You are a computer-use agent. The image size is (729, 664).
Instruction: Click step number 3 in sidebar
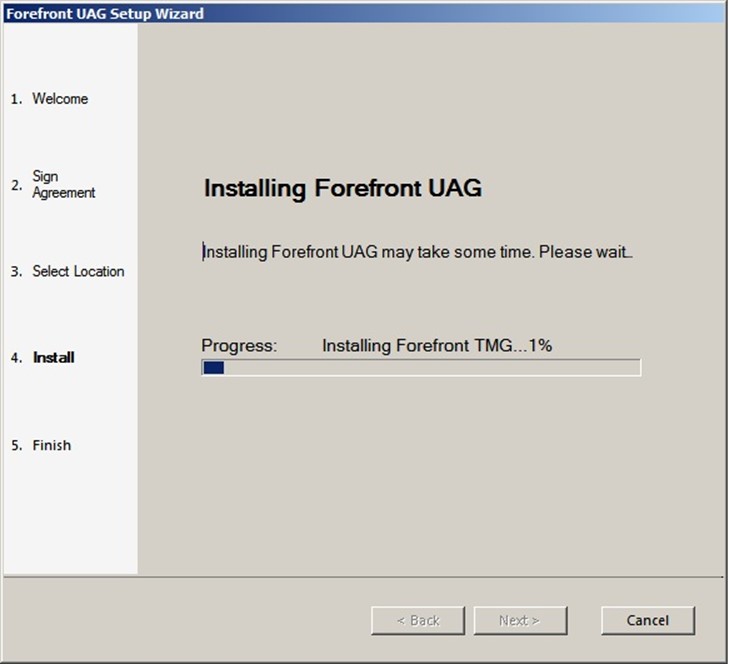point(16,272)
